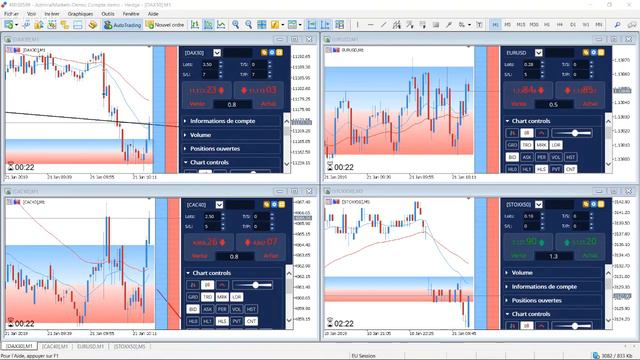Toggle TRD button in EURUSD chart controls

tap(527, 145)
